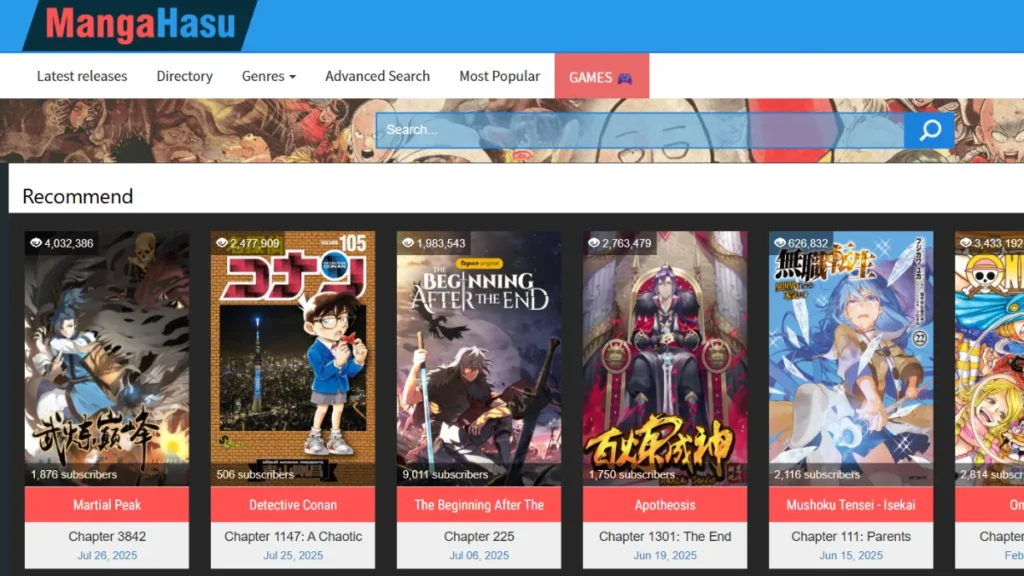The height and width of the screenshot is (576, 1024).
Task: Select the Most Popular tab
Action: click(499, 76)
